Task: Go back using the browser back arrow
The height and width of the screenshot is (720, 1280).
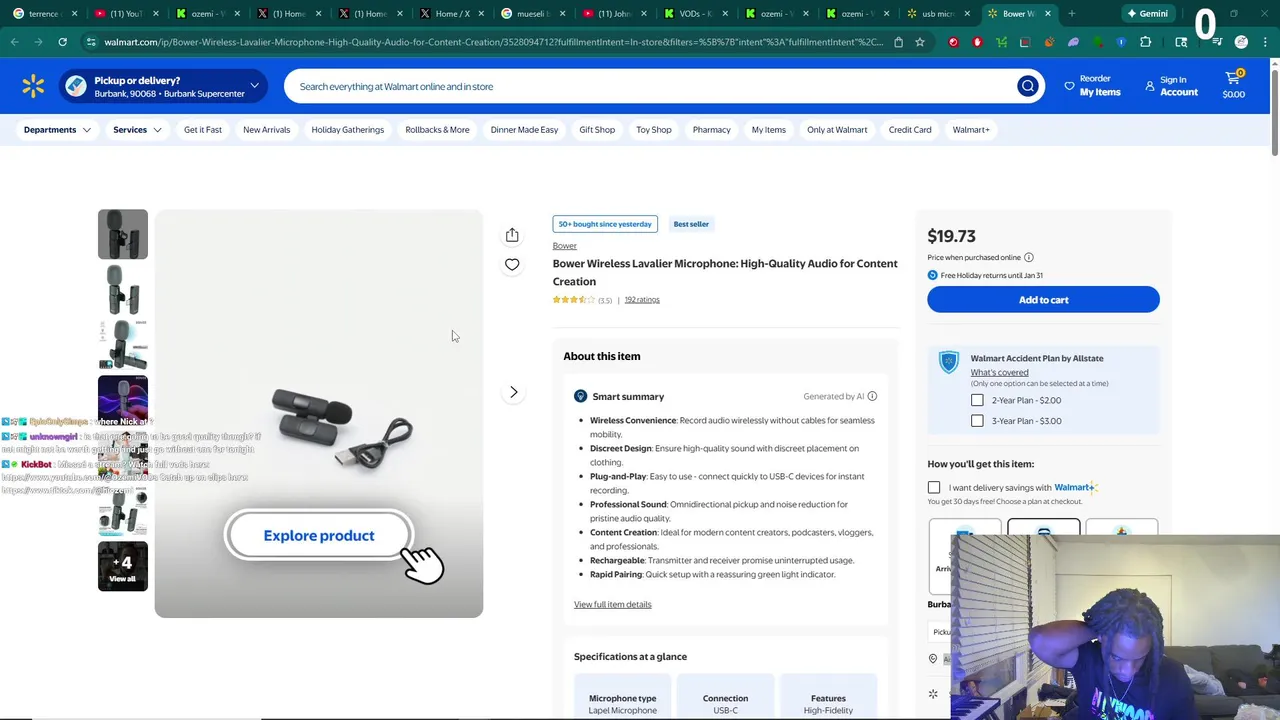Action: (x=14, y=42)
